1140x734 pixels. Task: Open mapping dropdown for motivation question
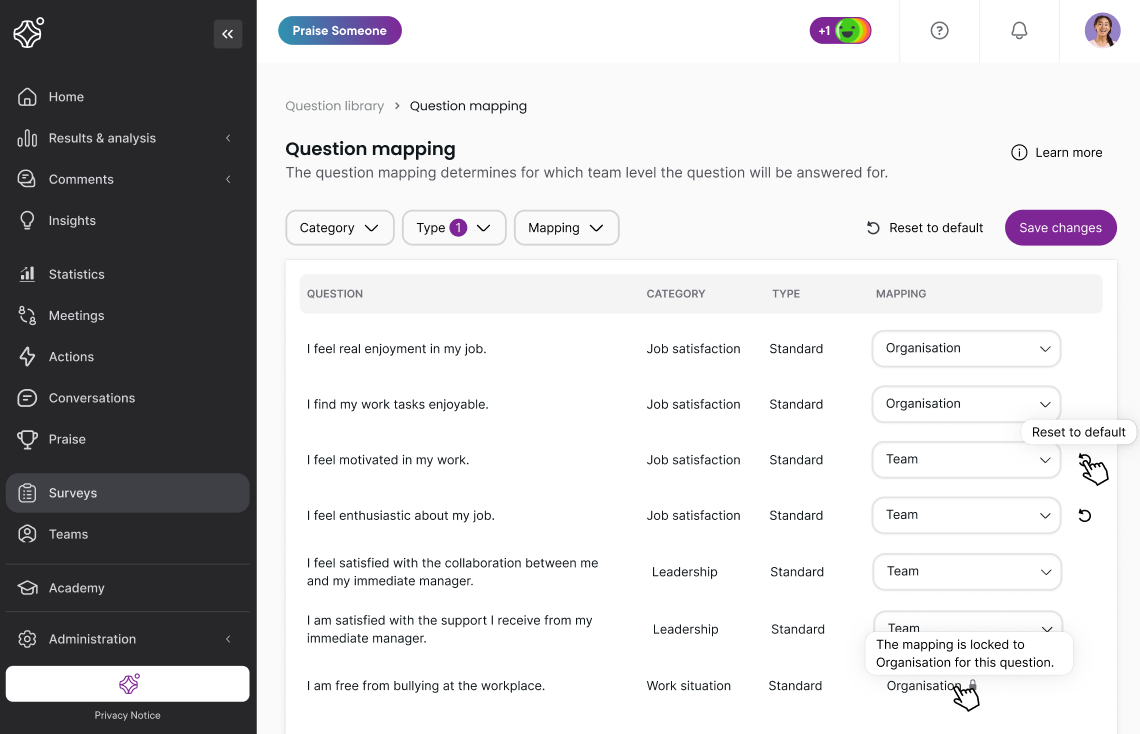[966, 459]
